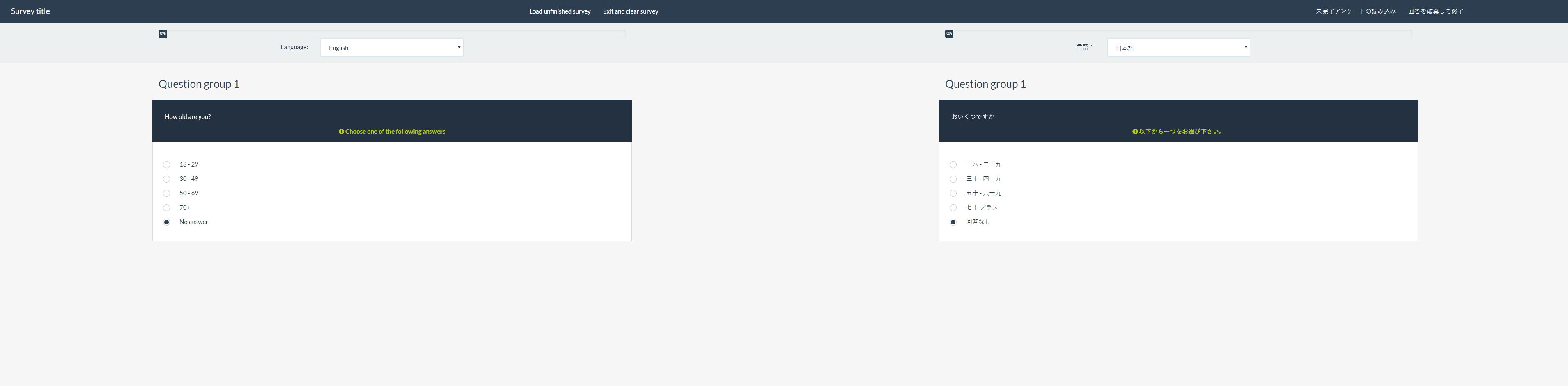Pick the '七十 プラス' option
This screenshot has height=386, width=1568.
point(953,208)
